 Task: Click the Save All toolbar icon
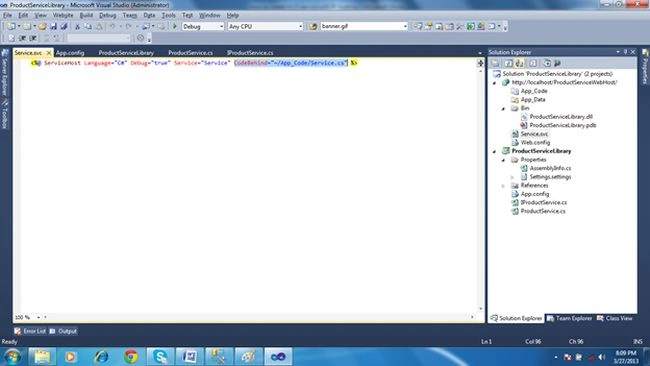point(63,26)
